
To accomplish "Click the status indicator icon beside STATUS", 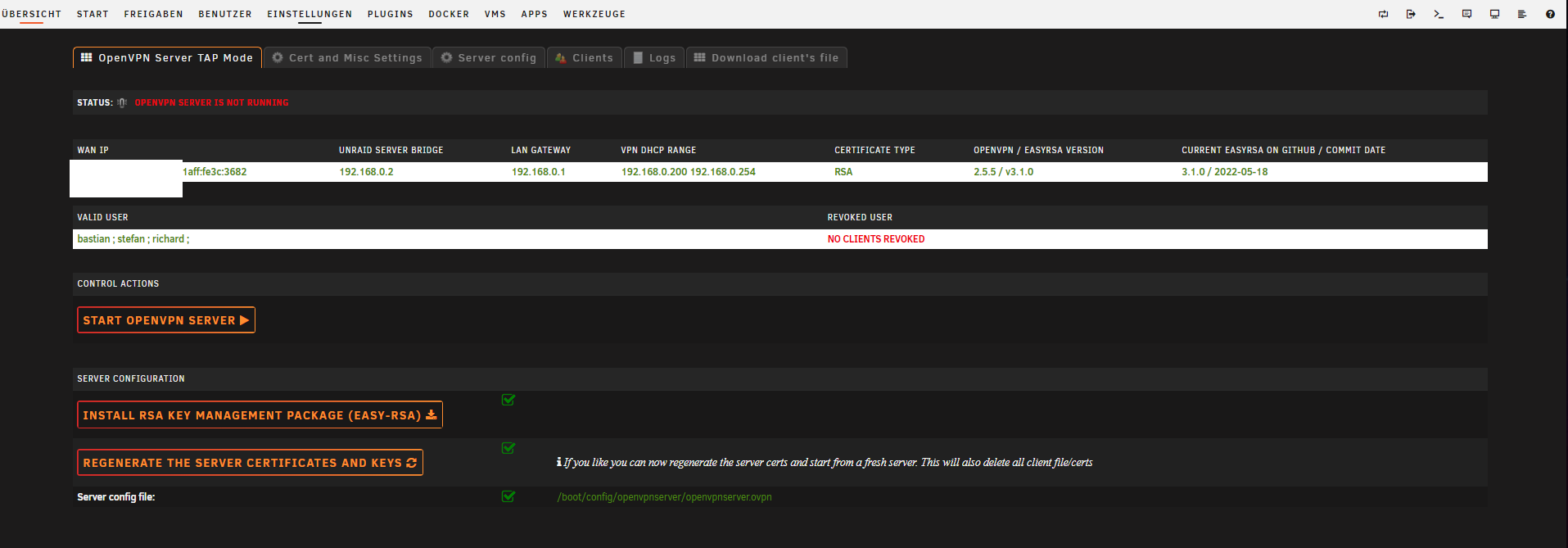I will 122,102.
